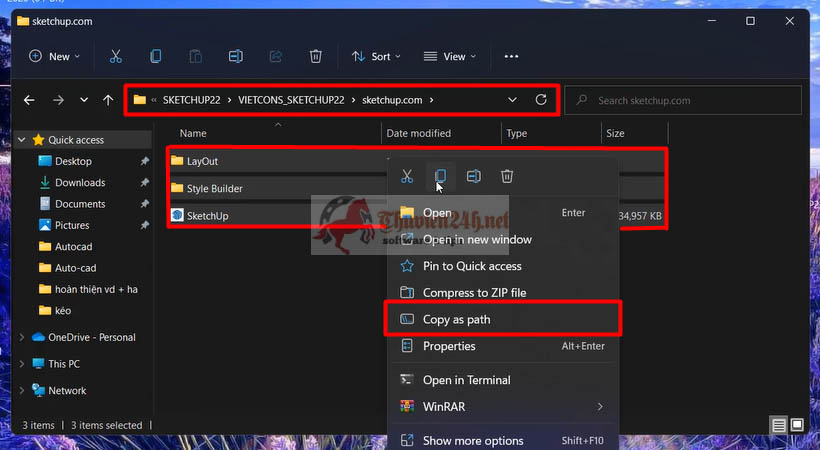This screenshot has height=450, width=820.
Task: Go forward with the right arrow button
Action: pos(58,100)
